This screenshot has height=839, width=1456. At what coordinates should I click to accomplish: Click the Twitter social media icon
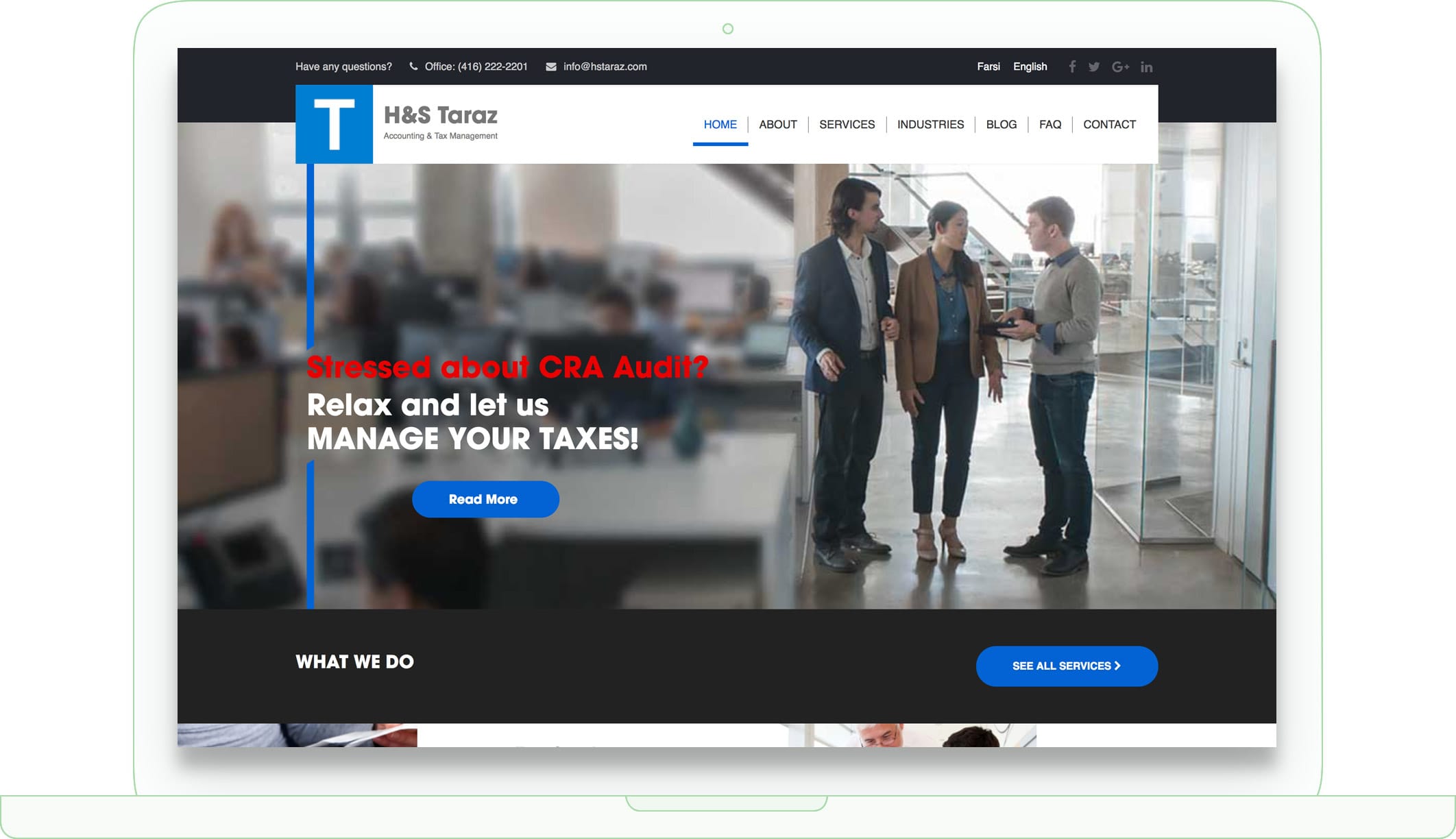click(1097, 66)
